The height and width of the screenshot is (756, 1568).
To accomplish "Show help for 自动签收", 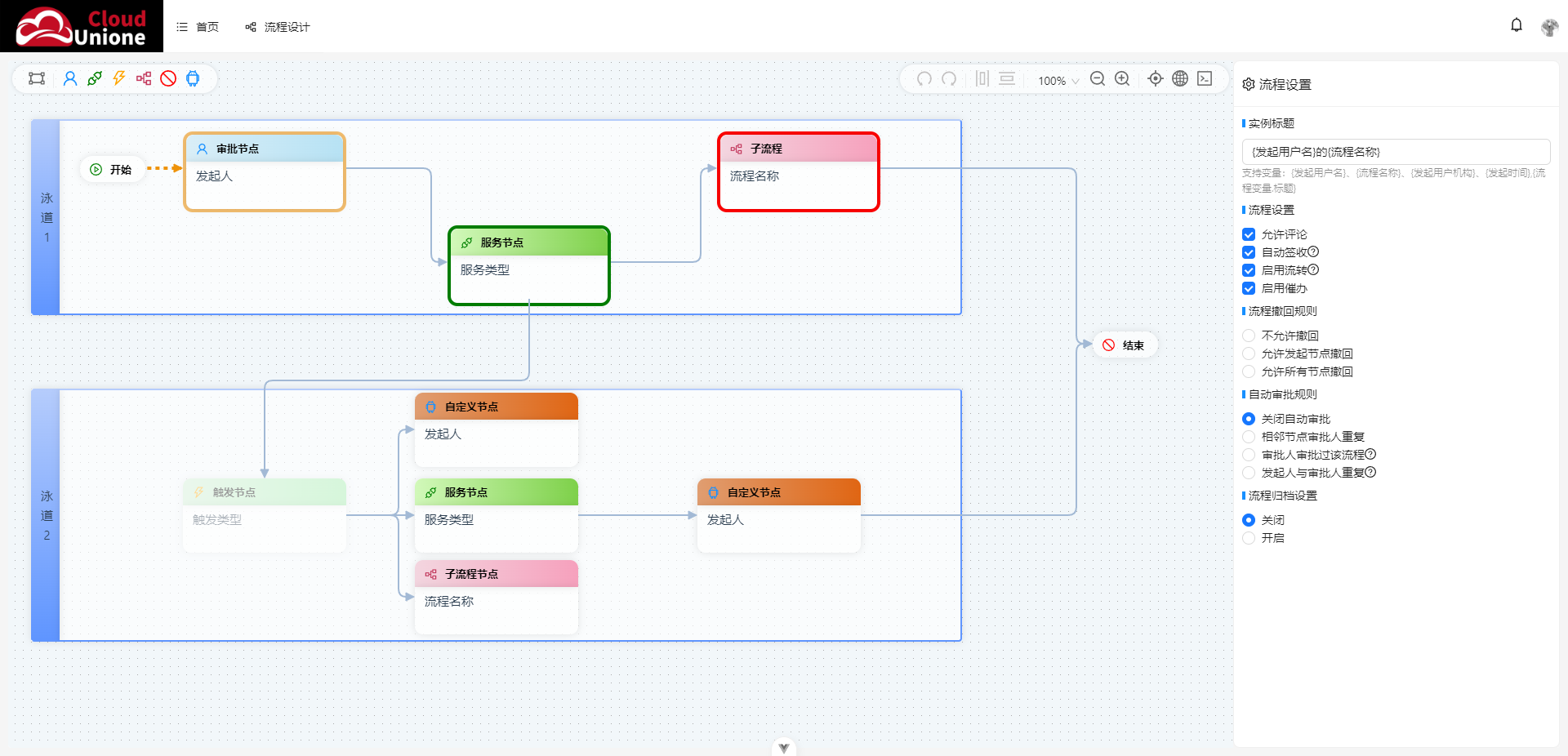I will pyautogui.click(x=1313, y=252).
